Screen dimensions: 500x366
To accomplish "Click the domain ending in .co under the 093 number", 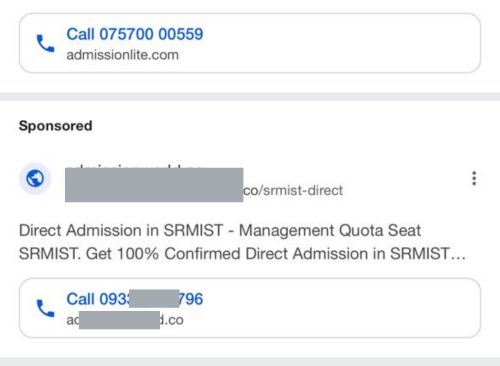I will click(x=125, y=320).
